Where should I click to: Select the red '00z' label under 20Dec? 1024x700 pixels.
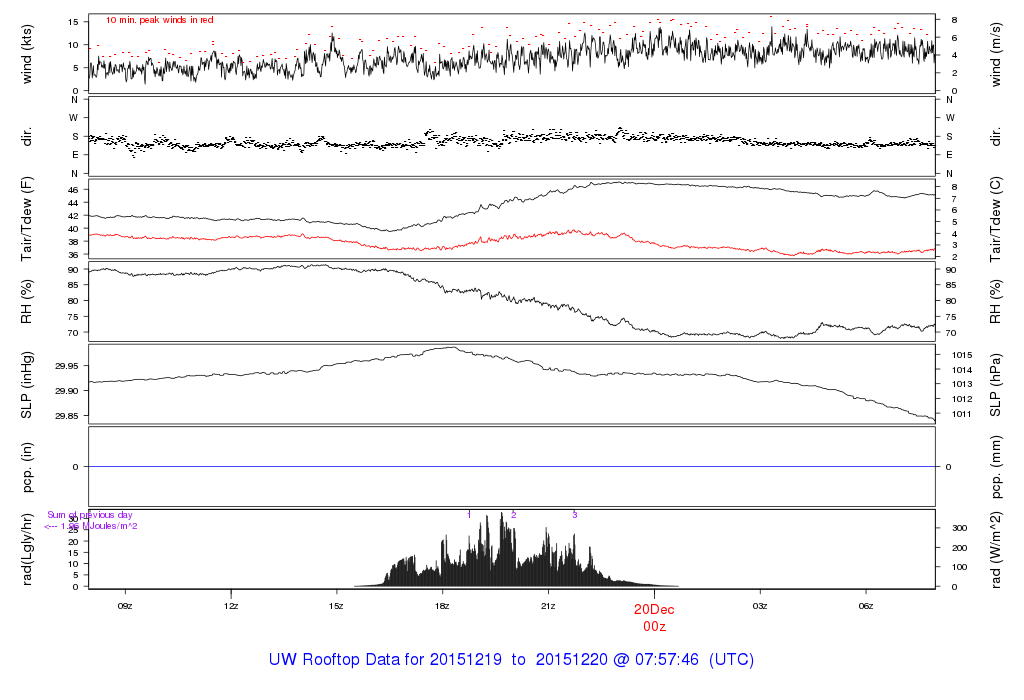(654, 627)
